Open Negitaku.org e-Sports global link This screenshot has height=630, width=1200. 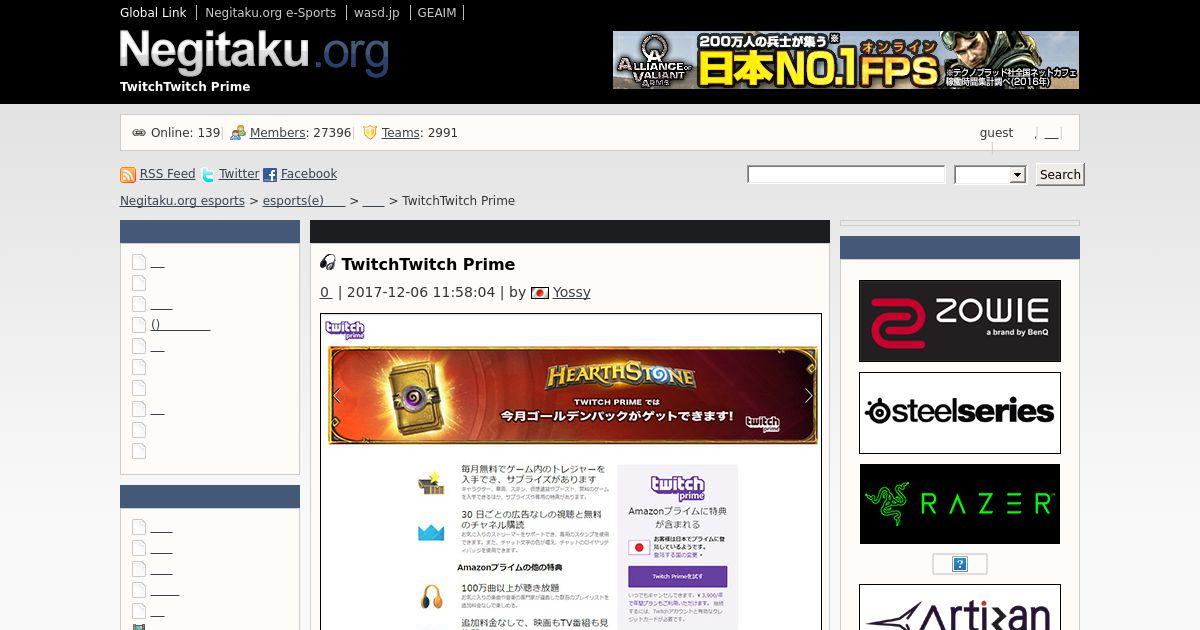tap(270, 13)
